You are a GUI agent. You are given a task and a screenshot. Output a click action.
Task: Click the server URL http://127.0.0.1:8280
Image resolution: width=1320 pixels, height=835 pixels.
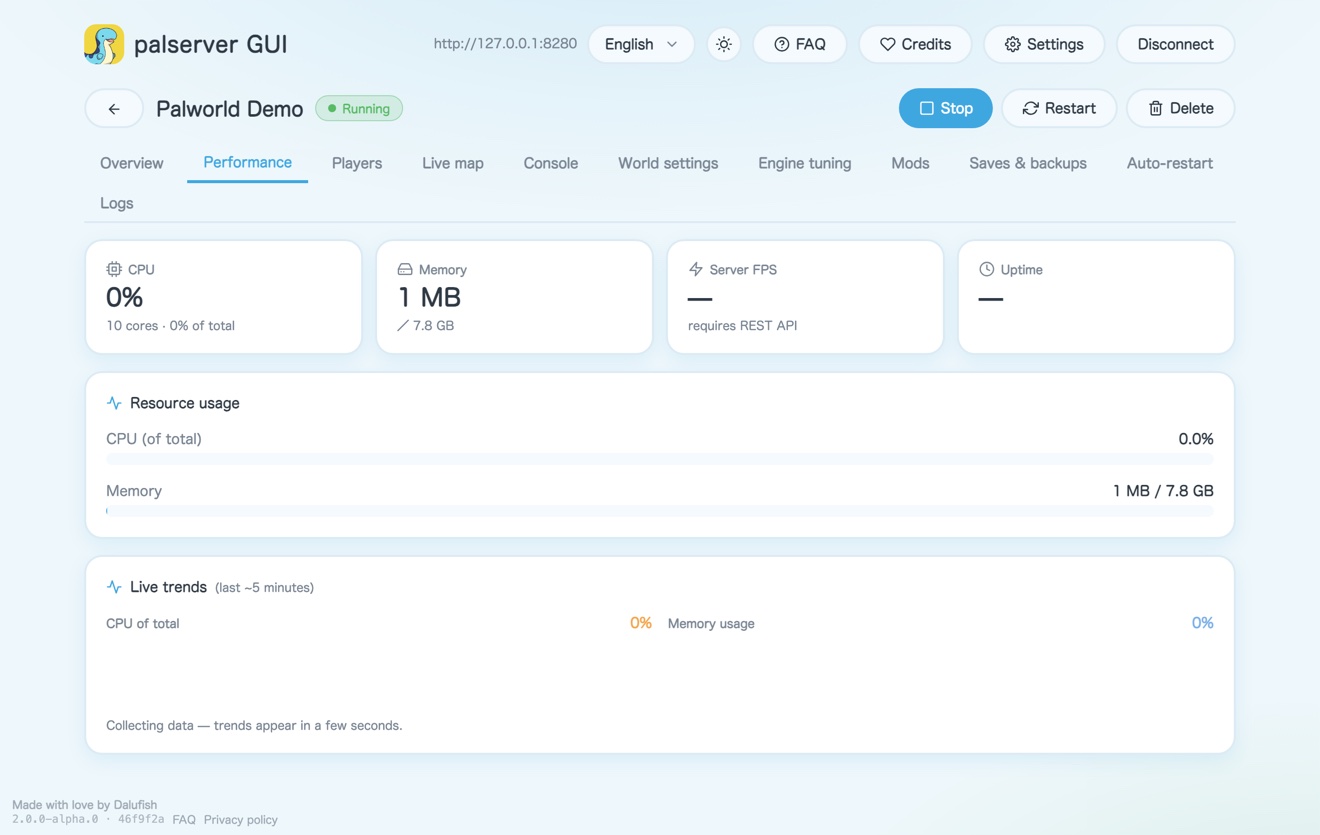(x=505, y=44)
